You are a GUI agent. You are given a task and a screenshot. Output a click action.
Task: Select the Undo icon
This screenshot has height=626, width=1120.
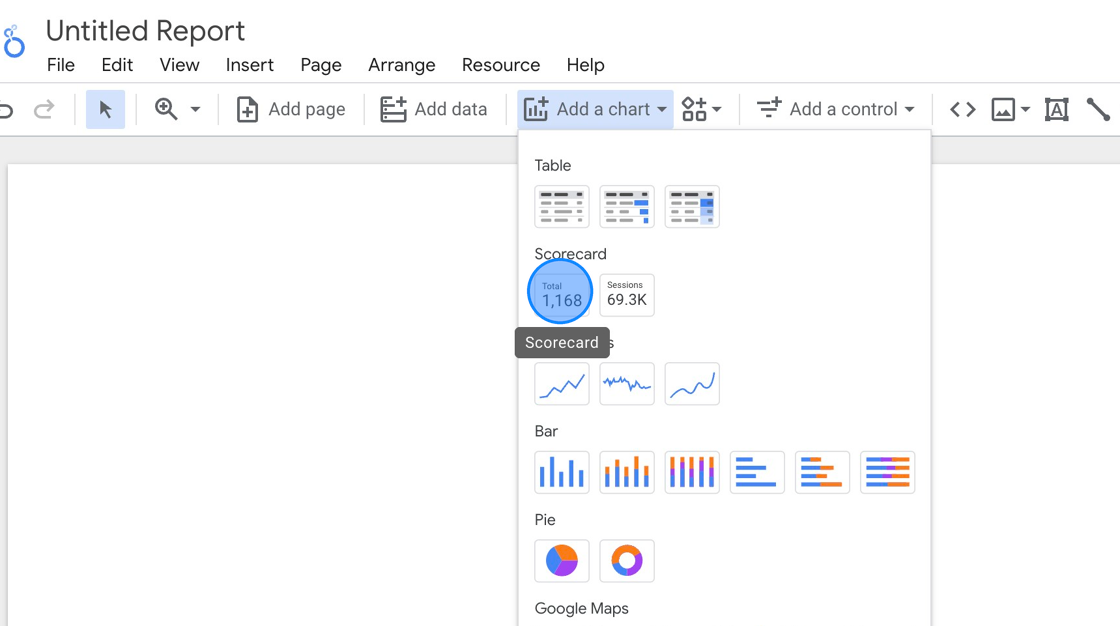6,109
